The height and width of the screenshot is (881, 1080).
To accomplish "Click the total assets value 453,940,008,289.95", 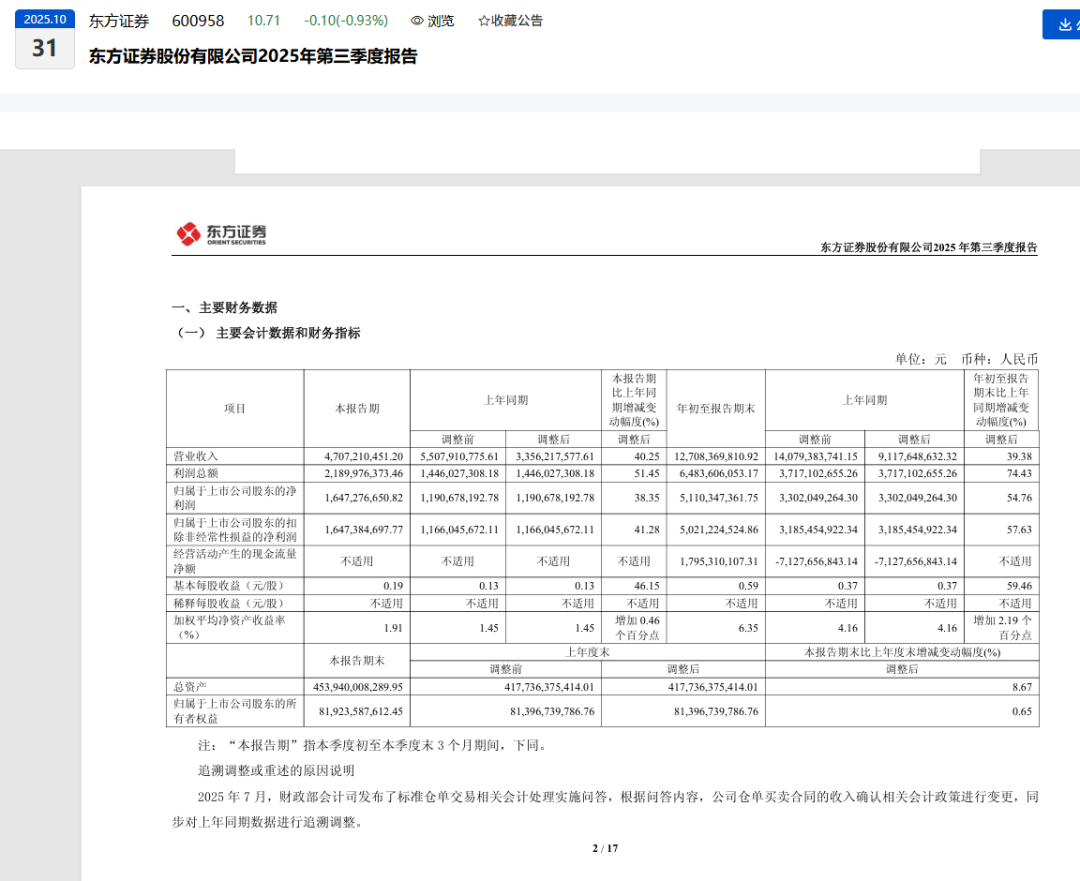I will (357, 687).
